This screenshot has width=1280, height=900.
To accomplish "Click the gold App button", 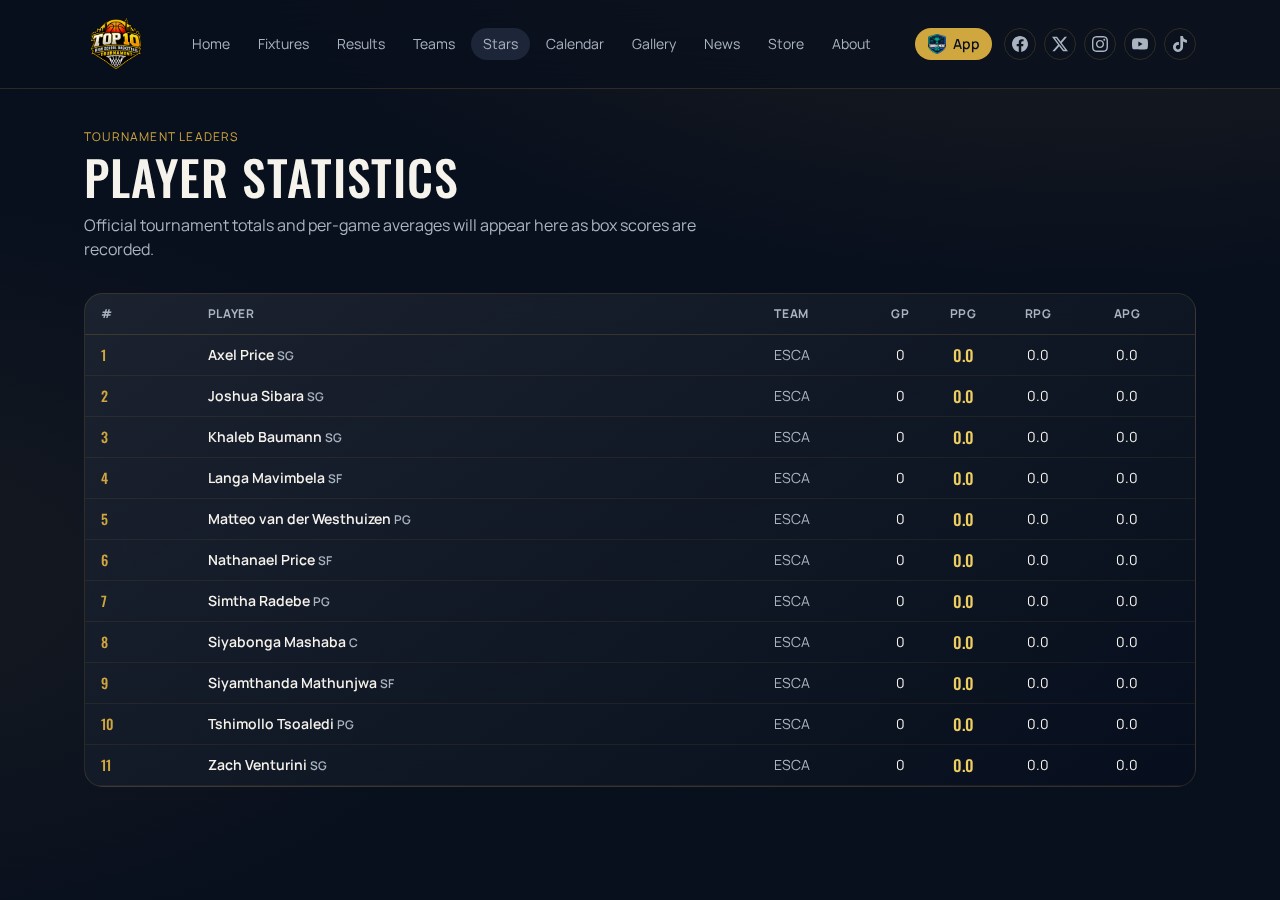I will (x=953, y=44).
